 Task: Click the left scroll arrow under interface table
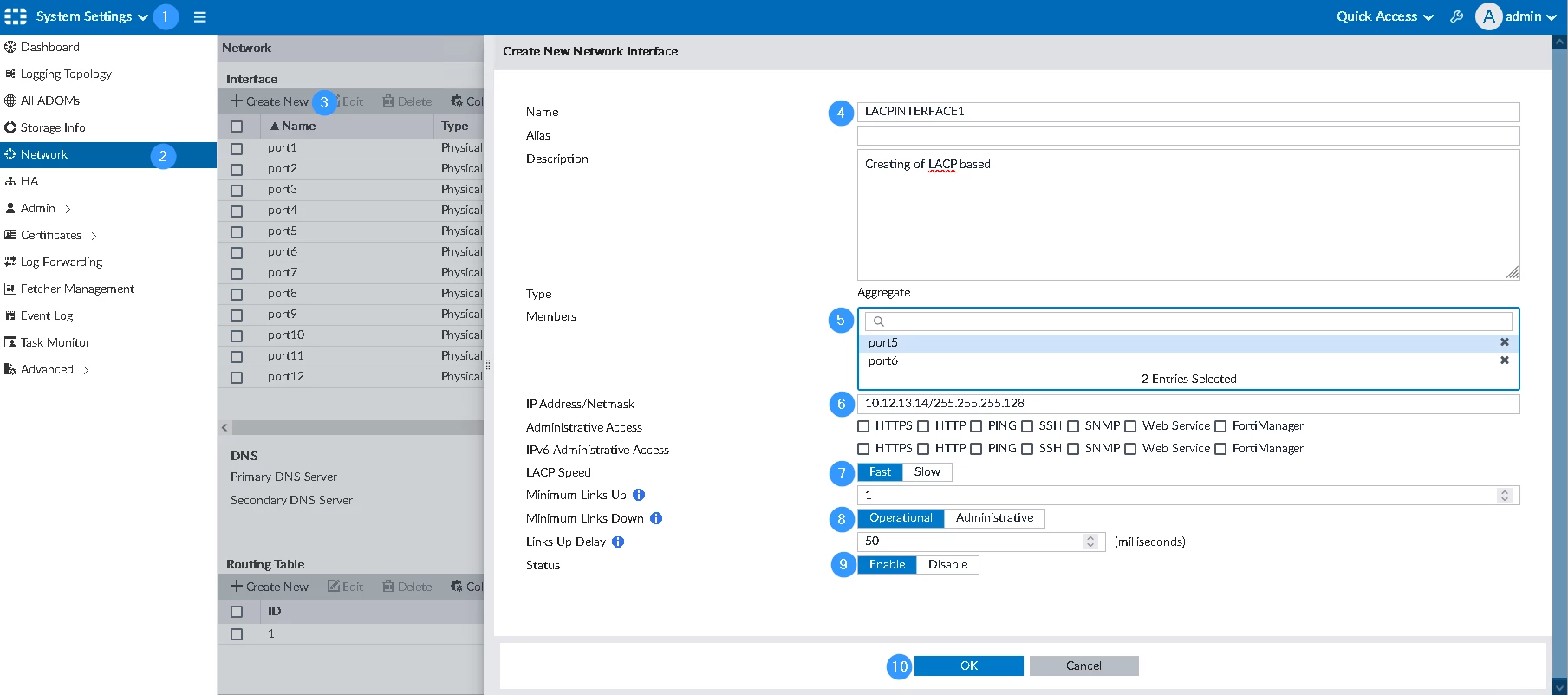[x=224, y=428]
